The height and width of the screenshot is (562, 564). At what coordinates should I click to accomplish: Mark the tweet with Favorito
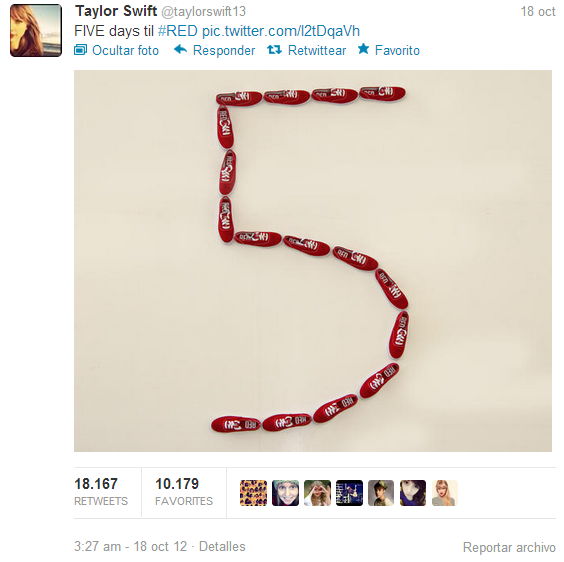pos(397,50)
